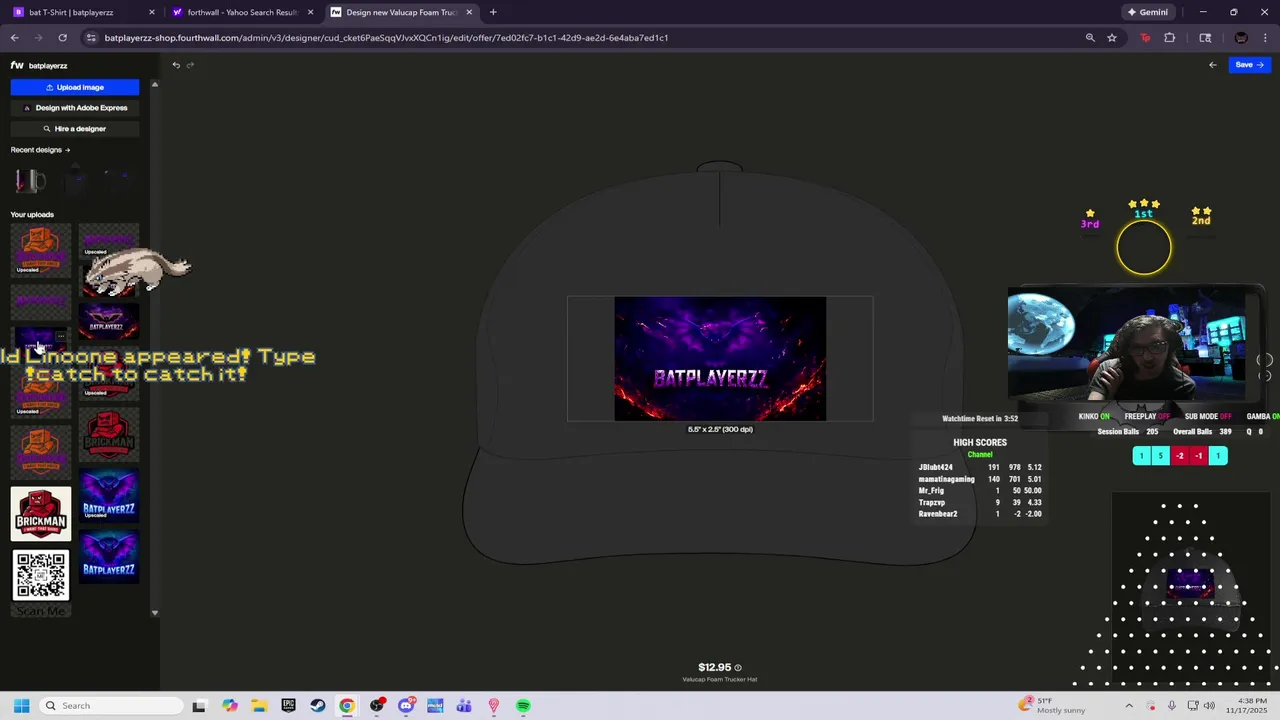Switch to the bat T-Shirt browser tab
1280x720 pixels.
coord(80,12)
